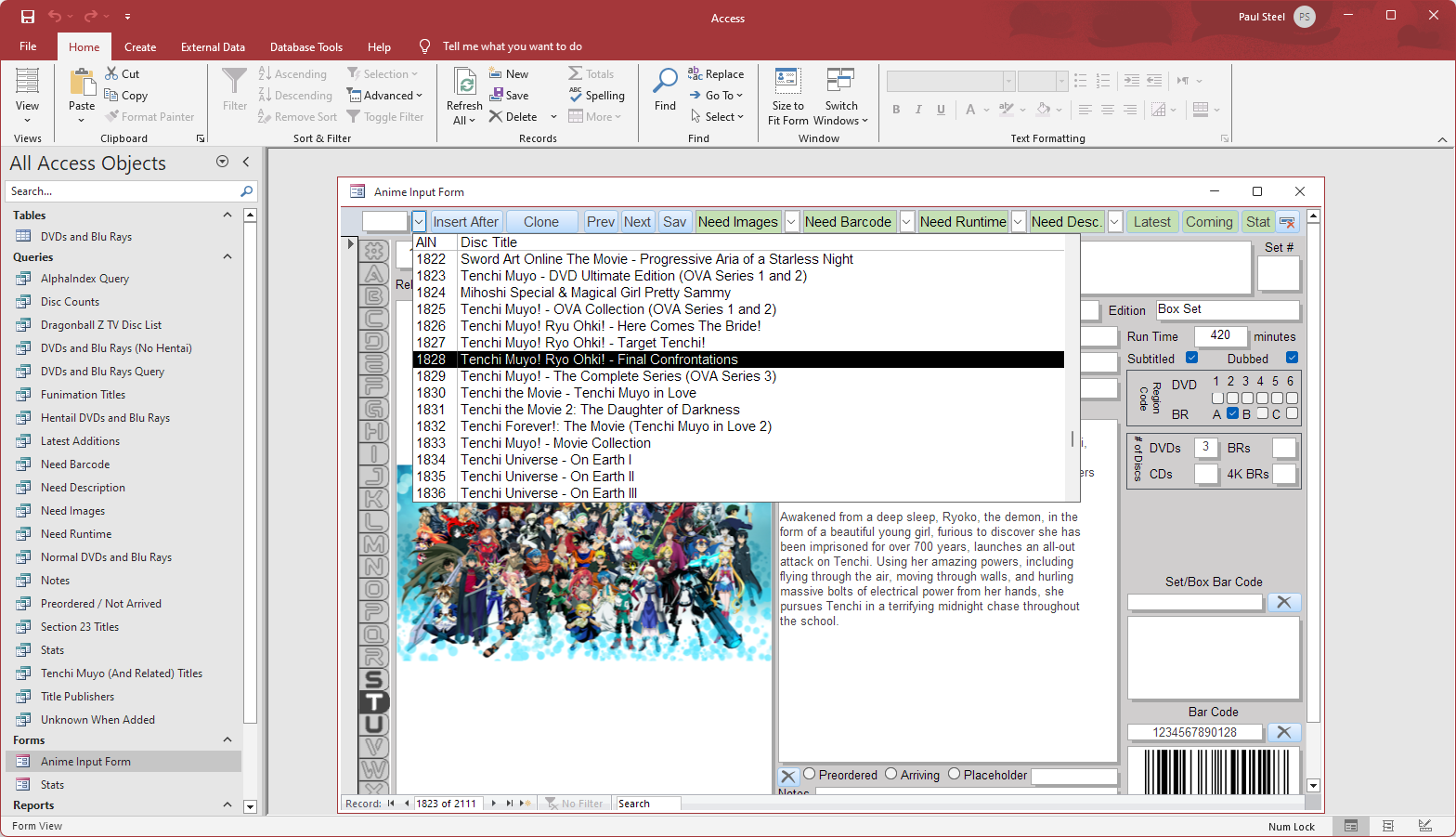Click the form's vertical scrollbar down arrow
The height and width of the screenshot is (837, 1456).
tap(1313, 785)
